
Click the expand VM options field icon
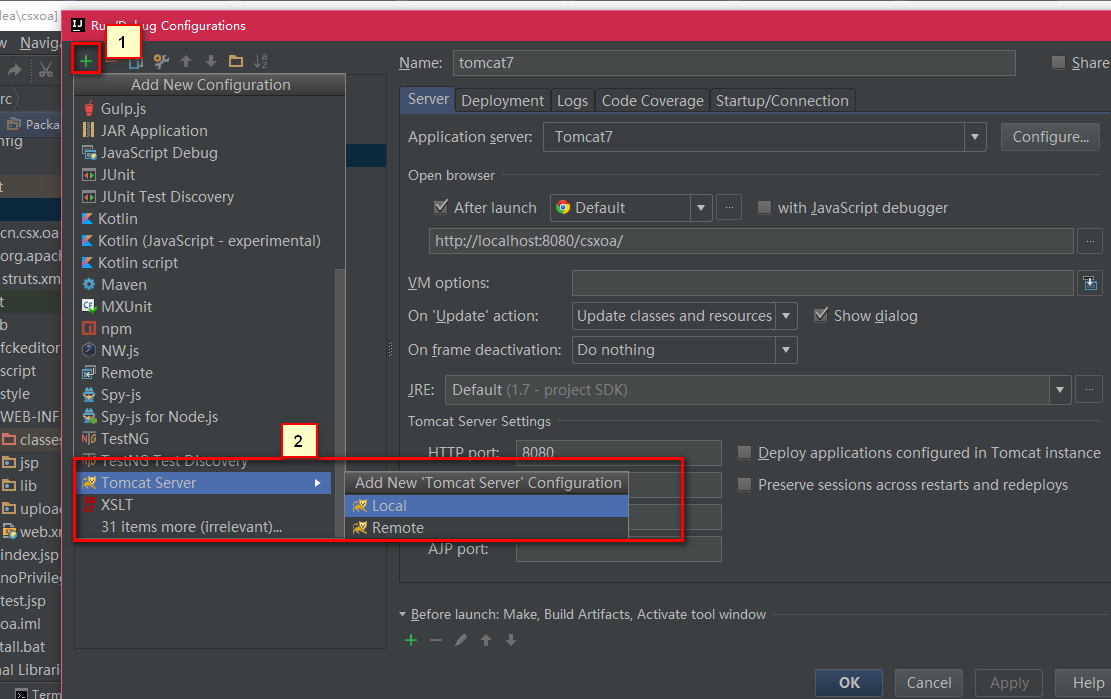[1090, 283]
